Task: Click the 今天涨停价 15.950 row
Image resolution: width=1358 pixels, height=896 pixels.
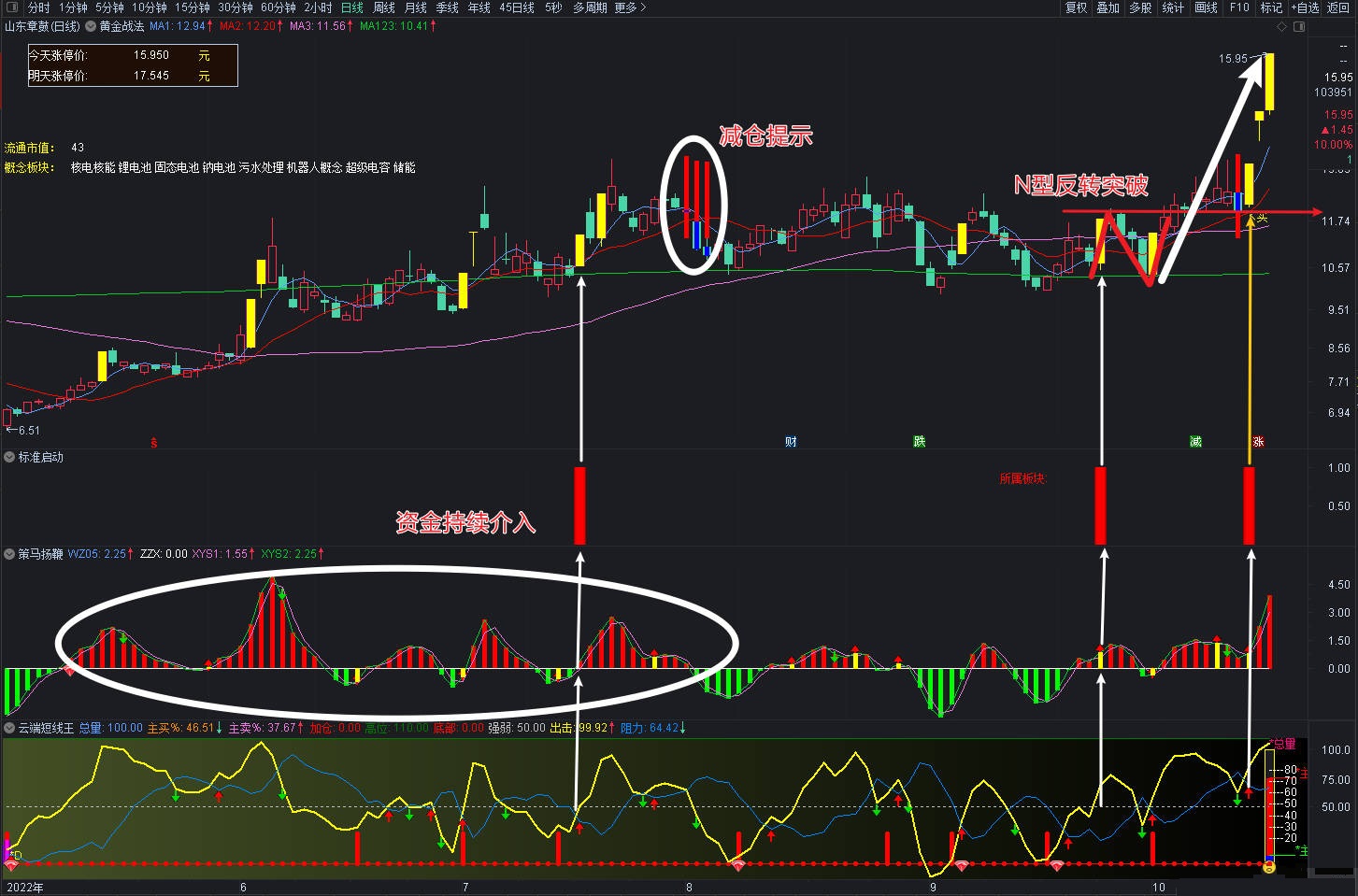Action: [132, 56]
